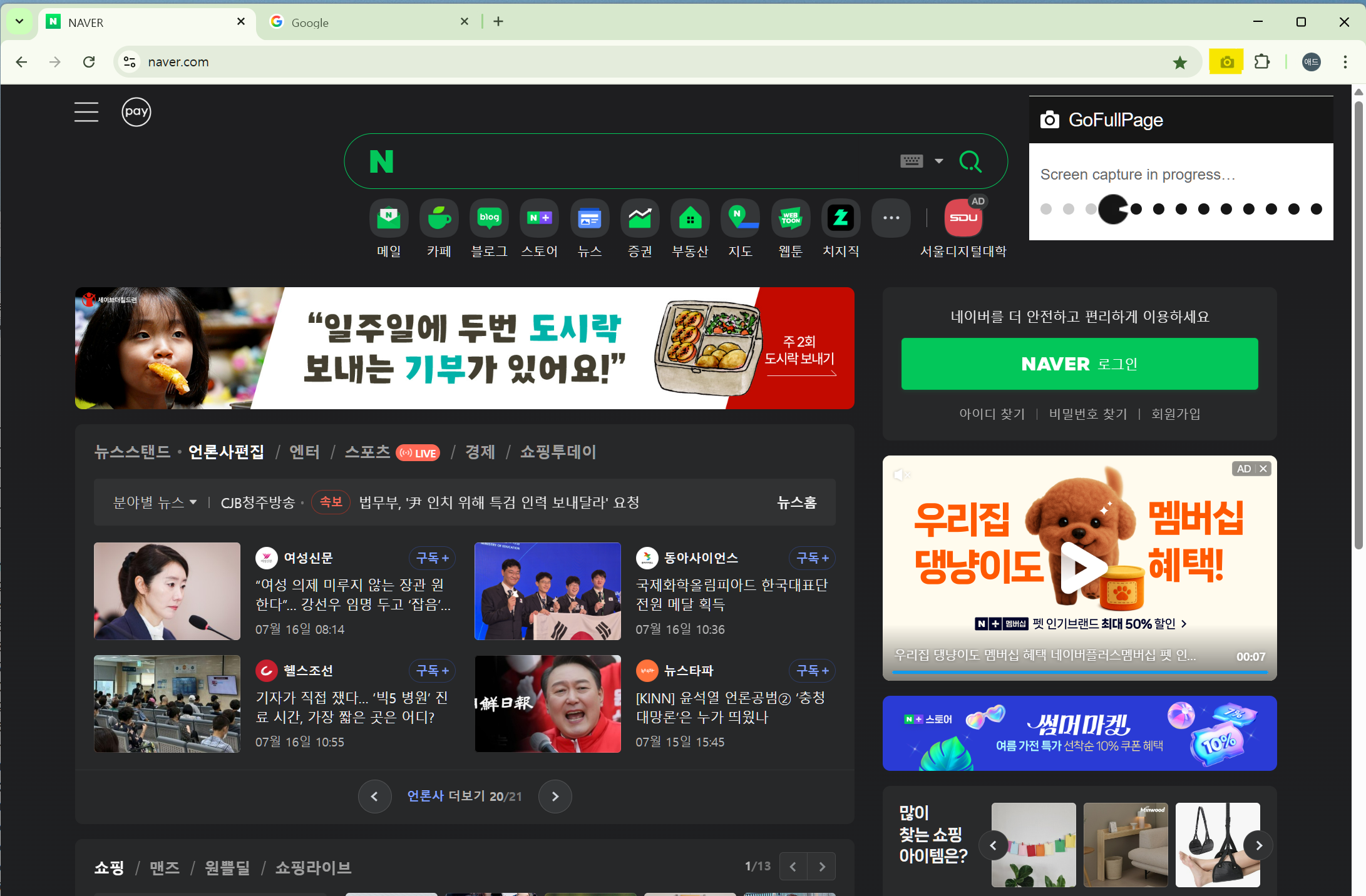Click the Naver Pay icon

coord(136,112)
